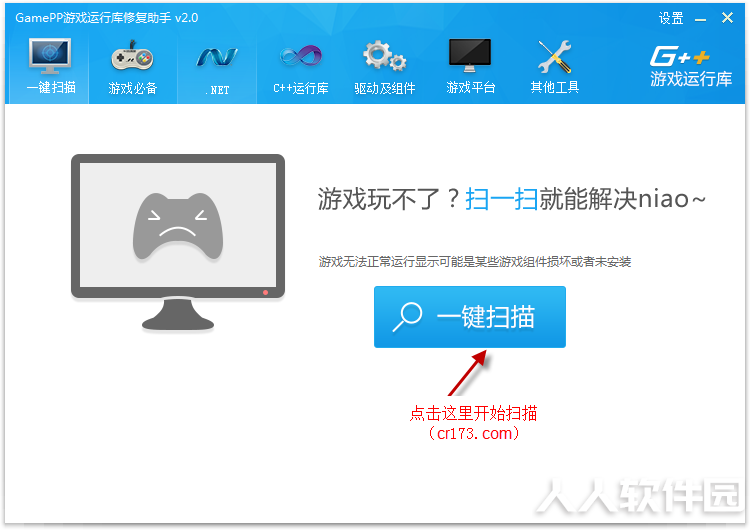Click the sad gamepad monitor illustration
Image resolution: width=750 pixels, height=530 pixels.
(x=178, y=243)
